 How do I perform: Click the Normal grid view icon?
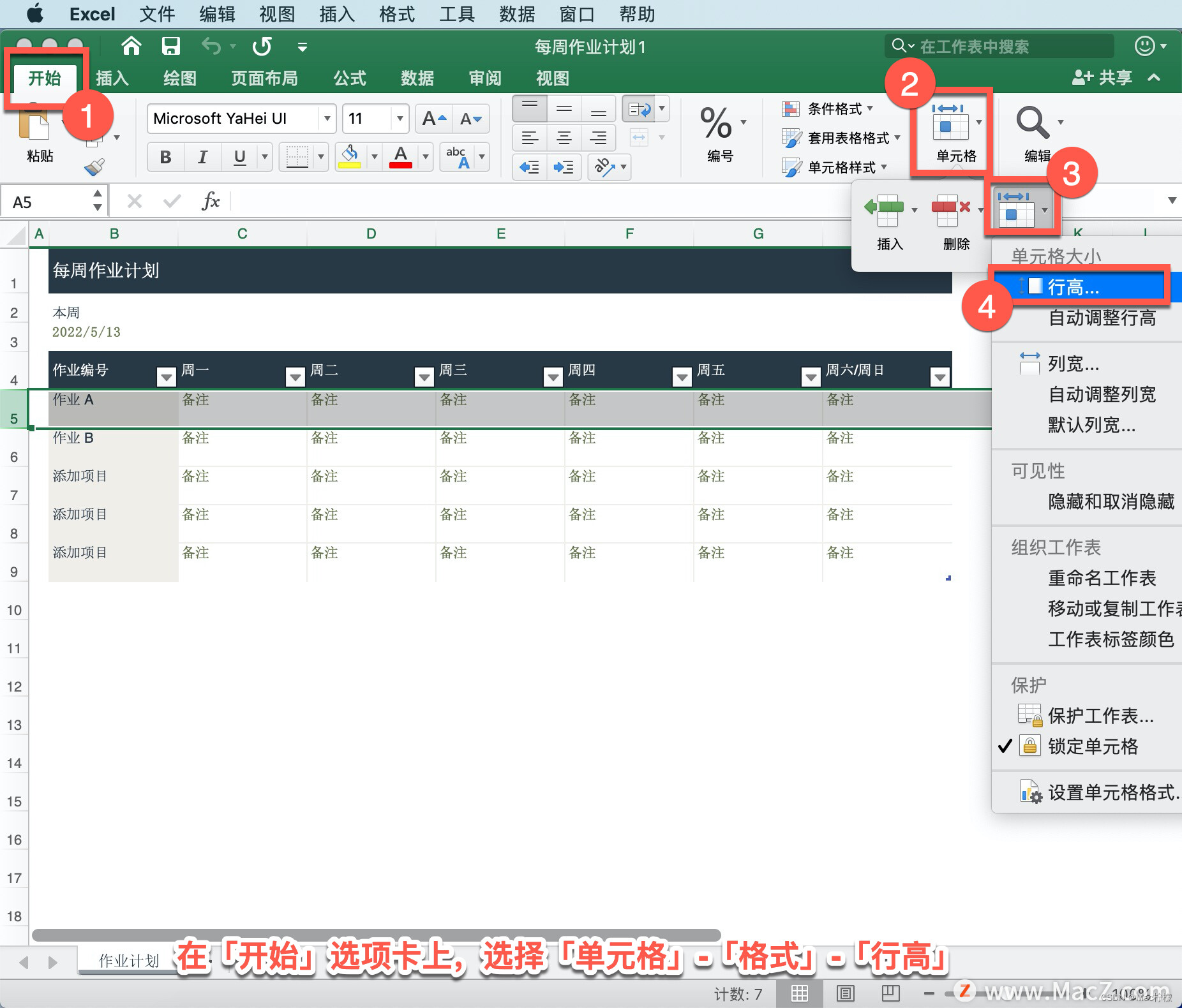click(x=800, y=993)
